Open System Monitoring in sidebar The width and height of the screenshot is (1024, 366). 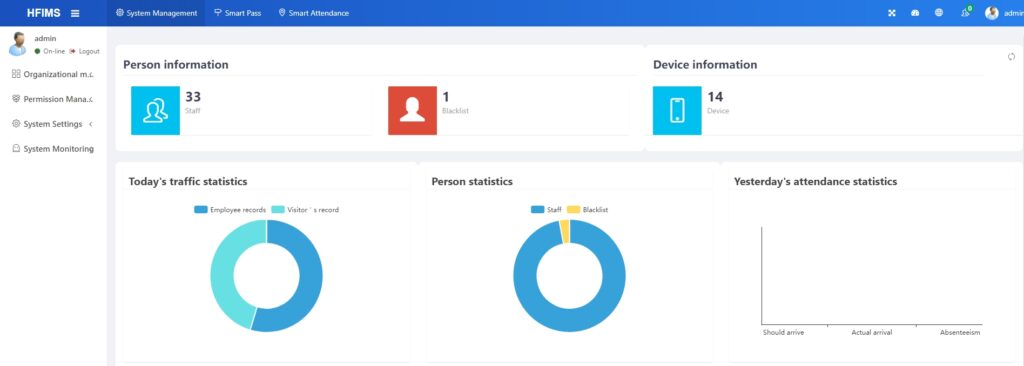pyautogui.click(x=54, y=149)
